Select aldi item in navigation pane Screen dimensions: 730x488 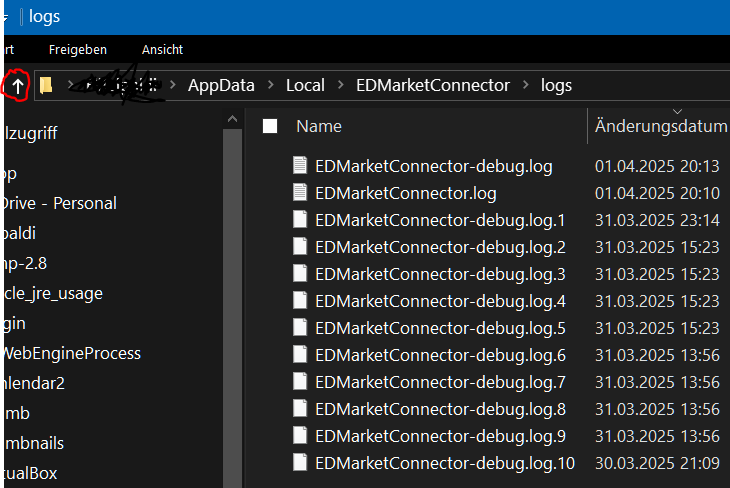(x=18, y=233)
